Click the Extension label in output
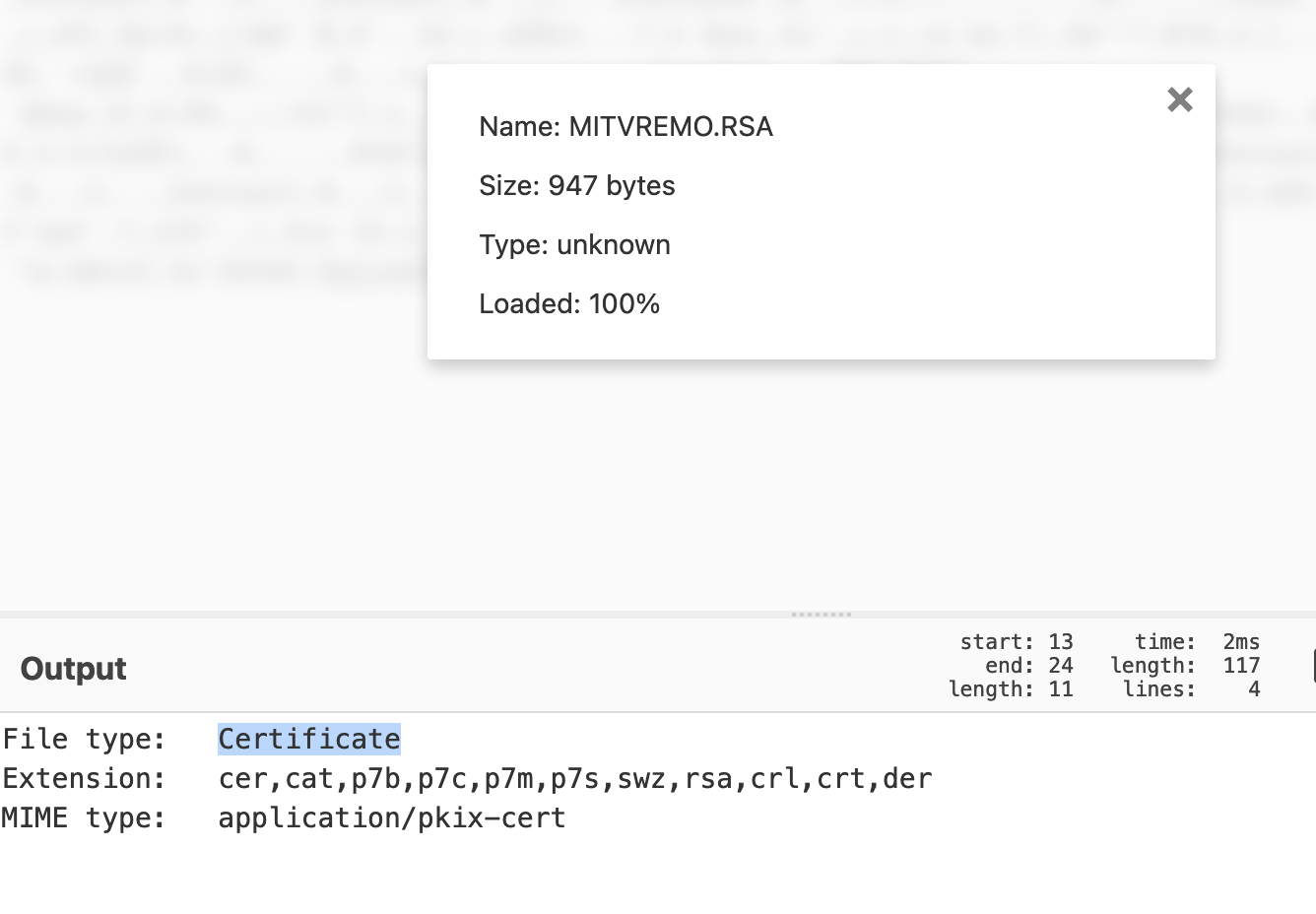1316x914 pixels. [85, 778]
